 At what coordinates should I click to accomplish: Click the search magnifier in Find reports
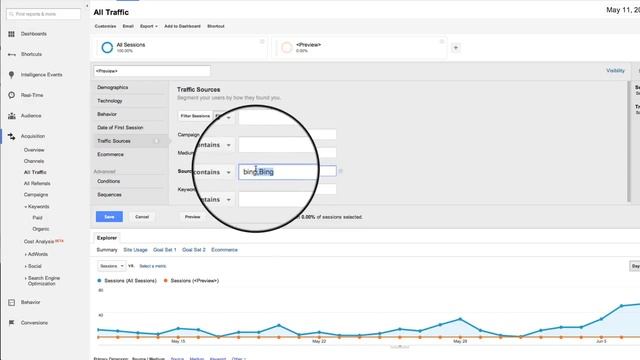click(x=11, y=14)
